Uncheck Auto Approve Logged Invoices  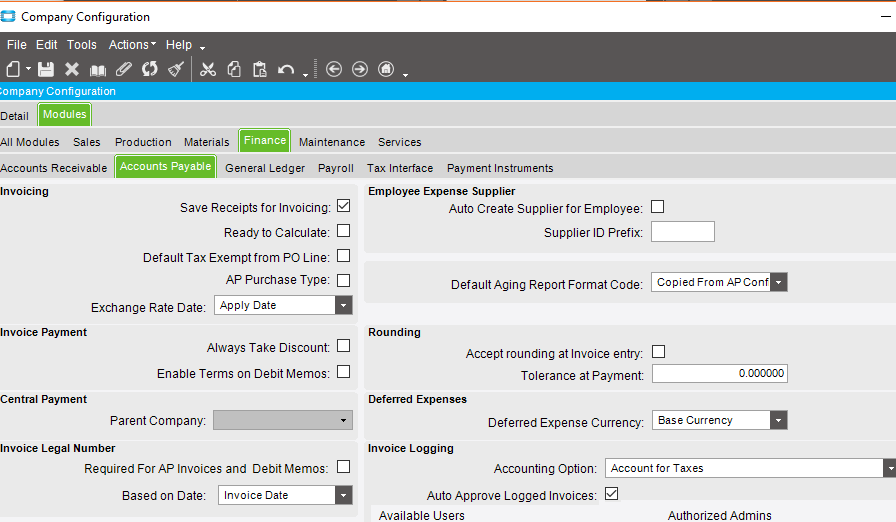(611, 494)
